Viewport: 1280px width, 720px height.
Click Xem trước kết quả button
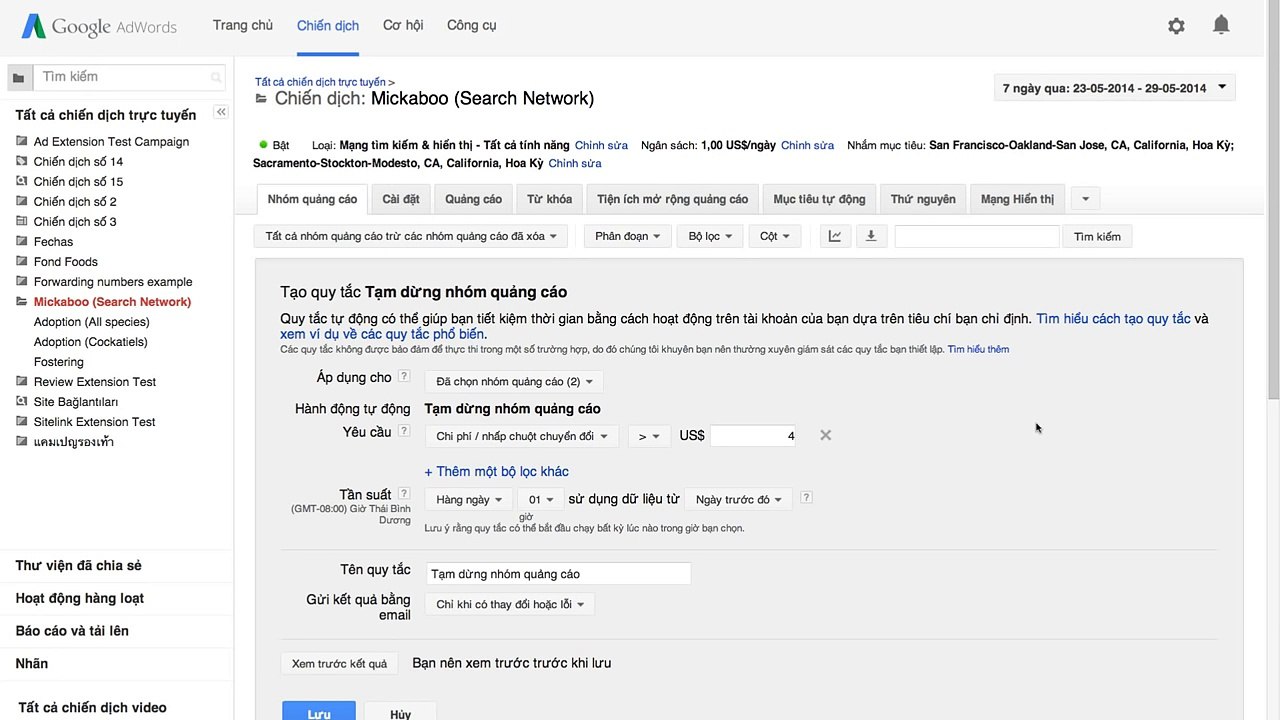pos(339,663)
